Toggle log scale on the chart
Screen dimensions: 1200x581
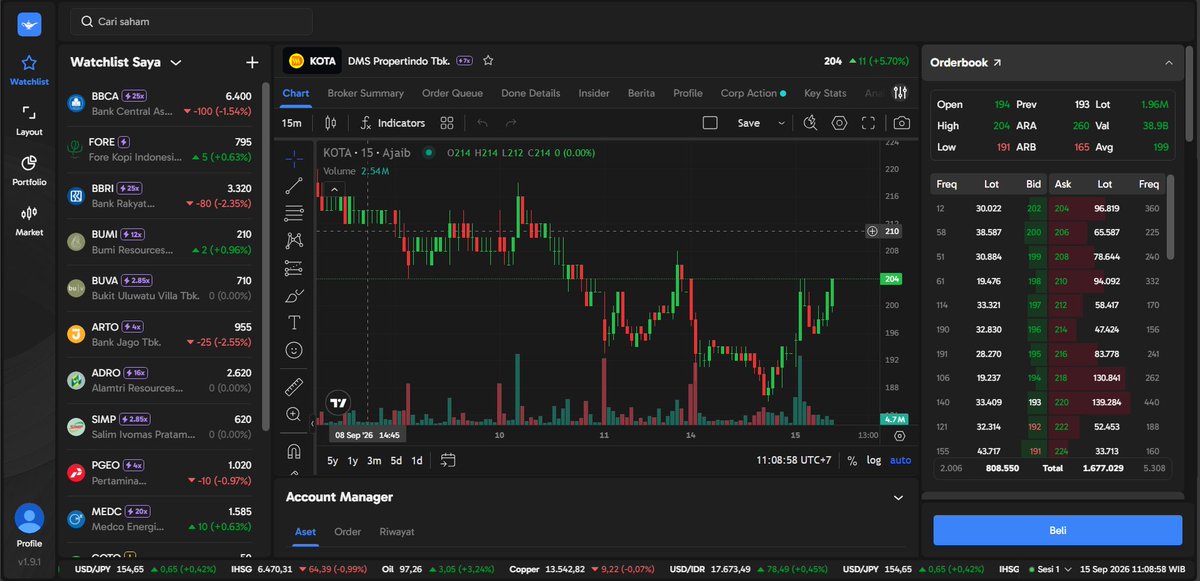(874, 461)
